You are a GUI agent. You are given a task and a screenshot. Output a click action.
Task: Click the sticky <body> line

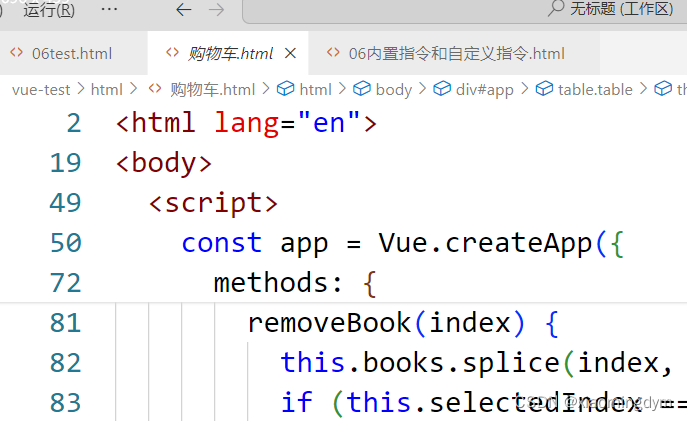(164, 163)
